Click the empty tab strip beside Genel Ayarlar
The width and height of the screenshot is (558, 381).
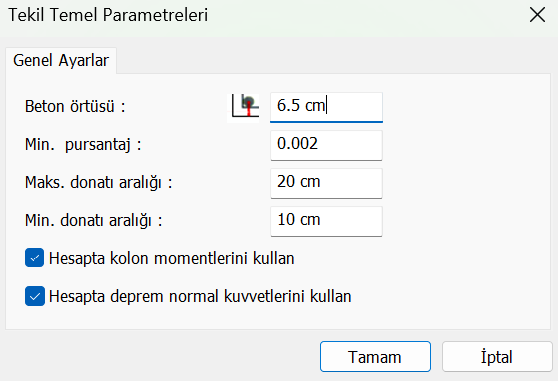(333, 60)
